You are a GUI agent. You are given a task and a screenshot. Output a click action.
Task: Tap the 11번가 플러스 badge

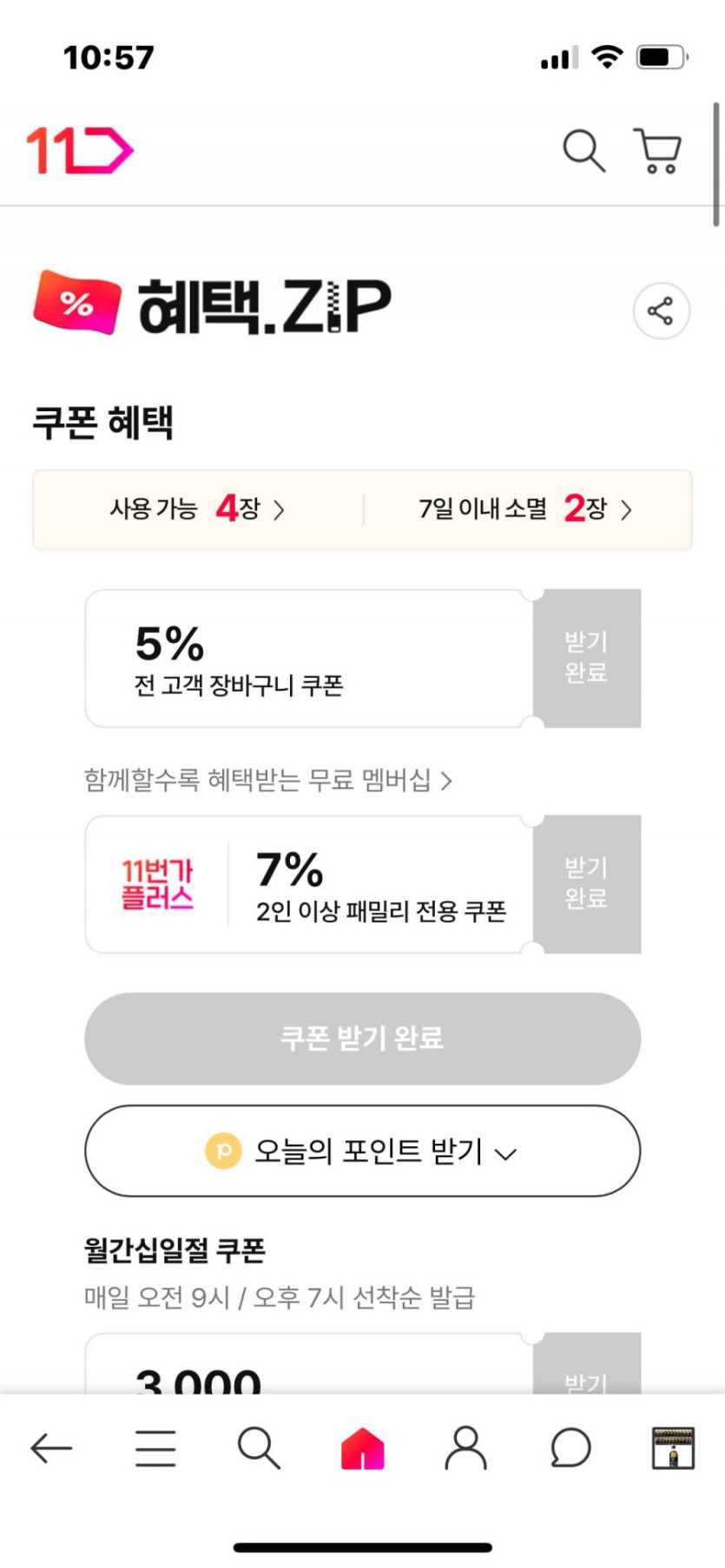157,883
